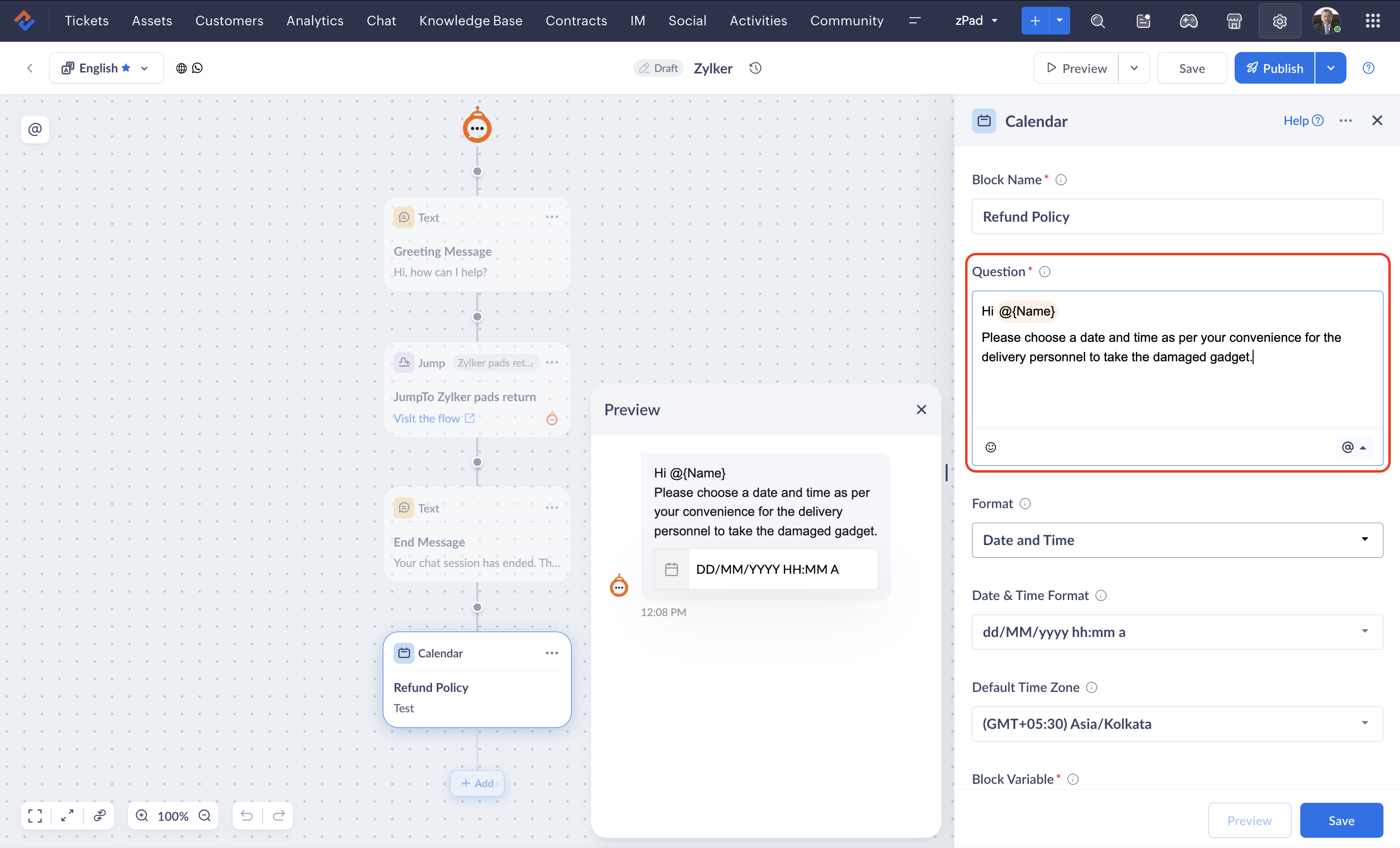Open the top bar search icon
The height and width of the screenshot is (848, 1400).
point(1098,21)
